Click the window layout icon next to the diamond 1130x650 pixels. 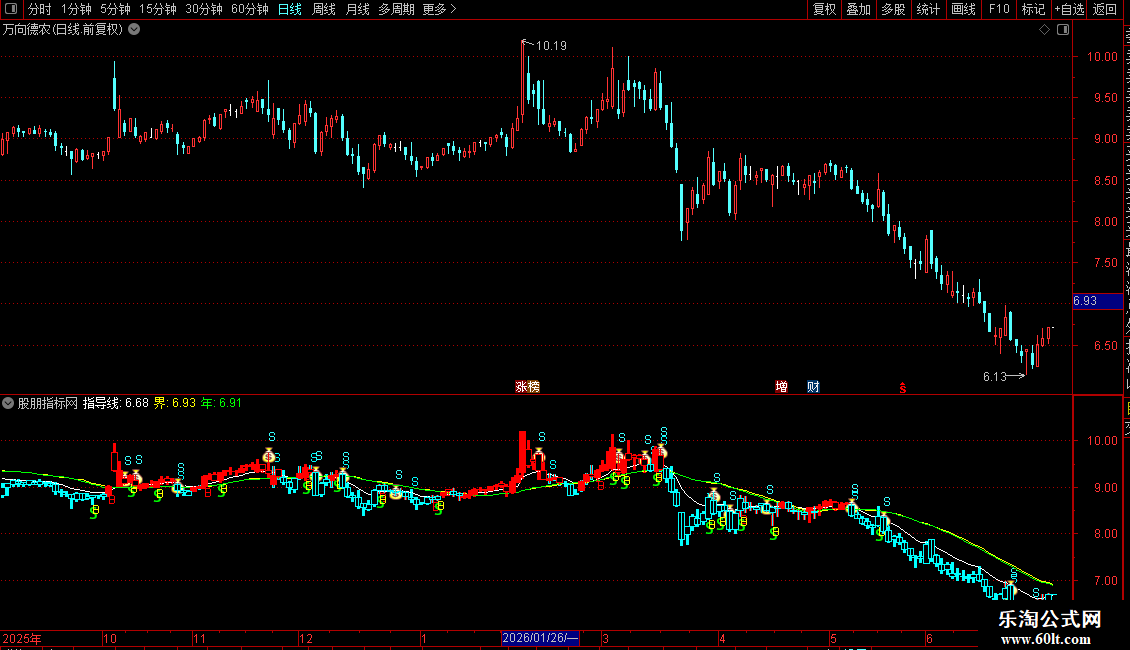[x=1063, y=30]
